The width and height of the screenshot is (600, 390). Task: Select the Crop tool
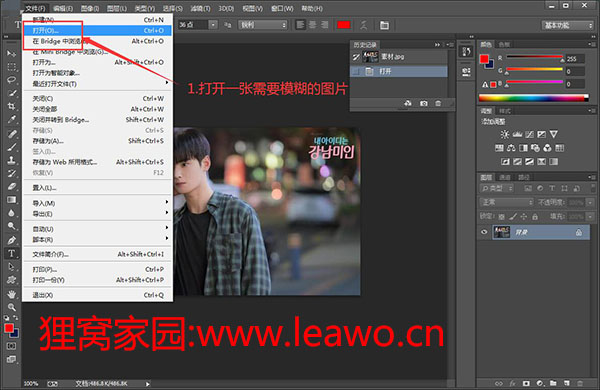pyautogui.click(x=11, y=106)
